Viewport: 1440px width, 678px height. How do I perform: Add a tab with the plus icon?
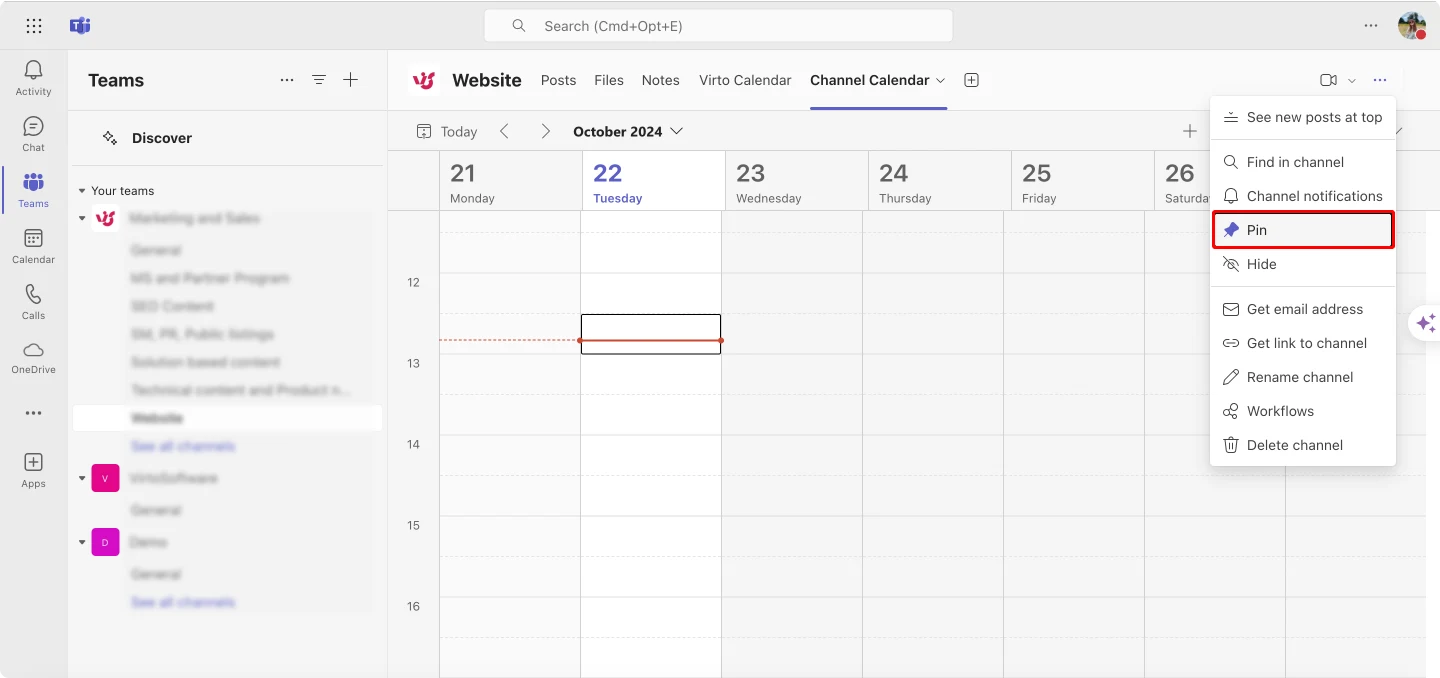971,80
